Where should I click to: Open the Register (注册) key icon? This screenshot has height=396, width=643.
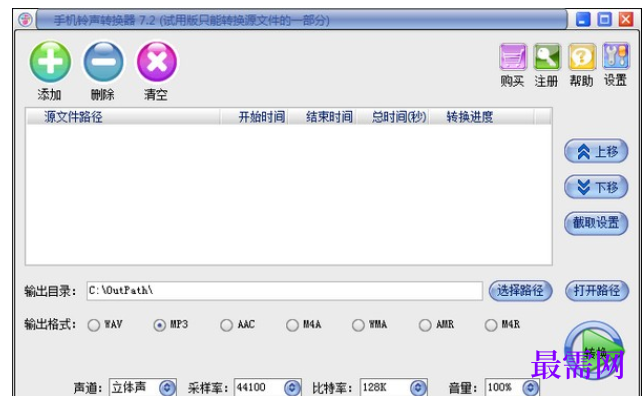click(x=547, y=57)
